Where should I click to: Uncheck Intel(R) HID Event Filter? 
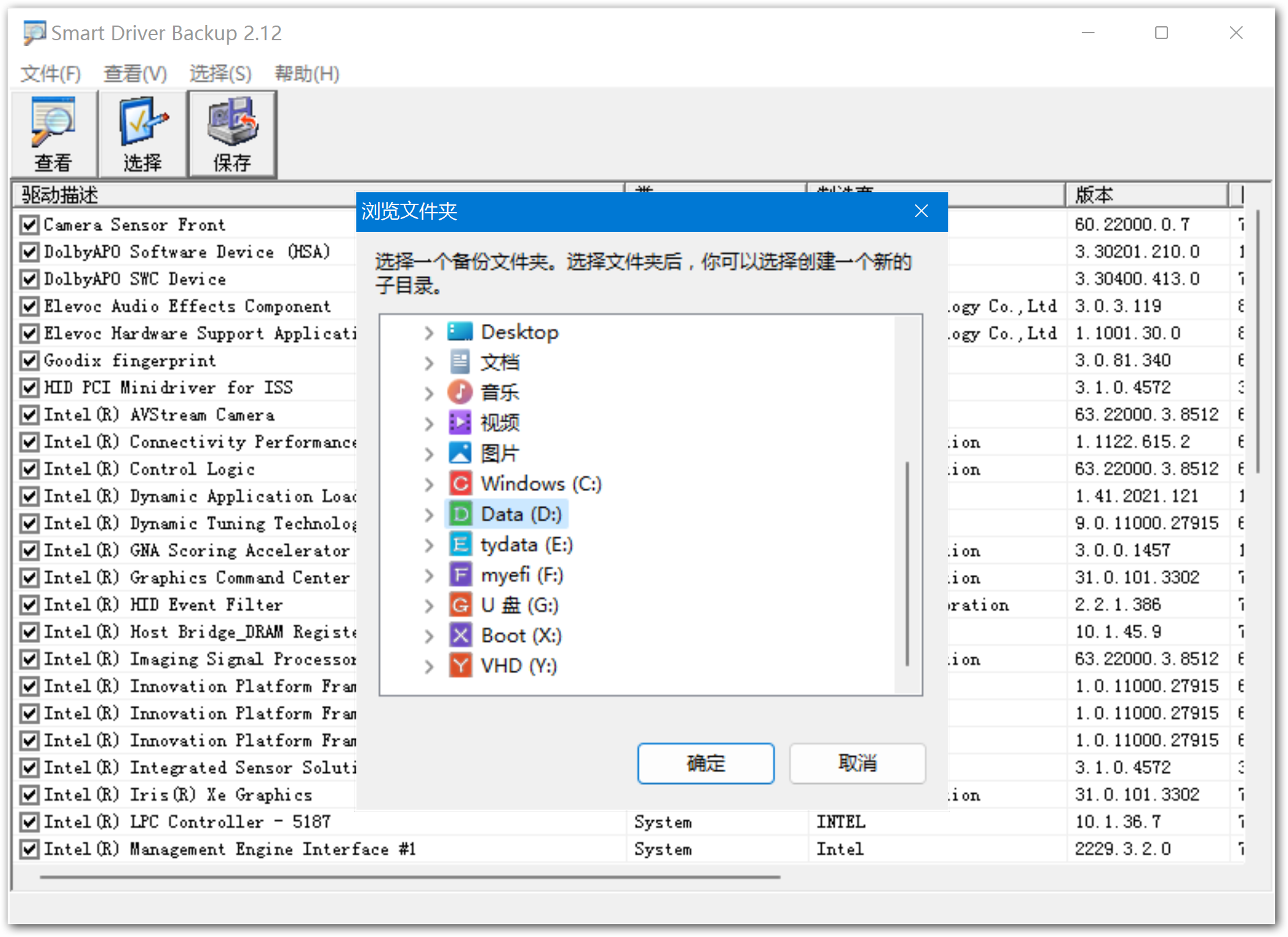point(29,604)
